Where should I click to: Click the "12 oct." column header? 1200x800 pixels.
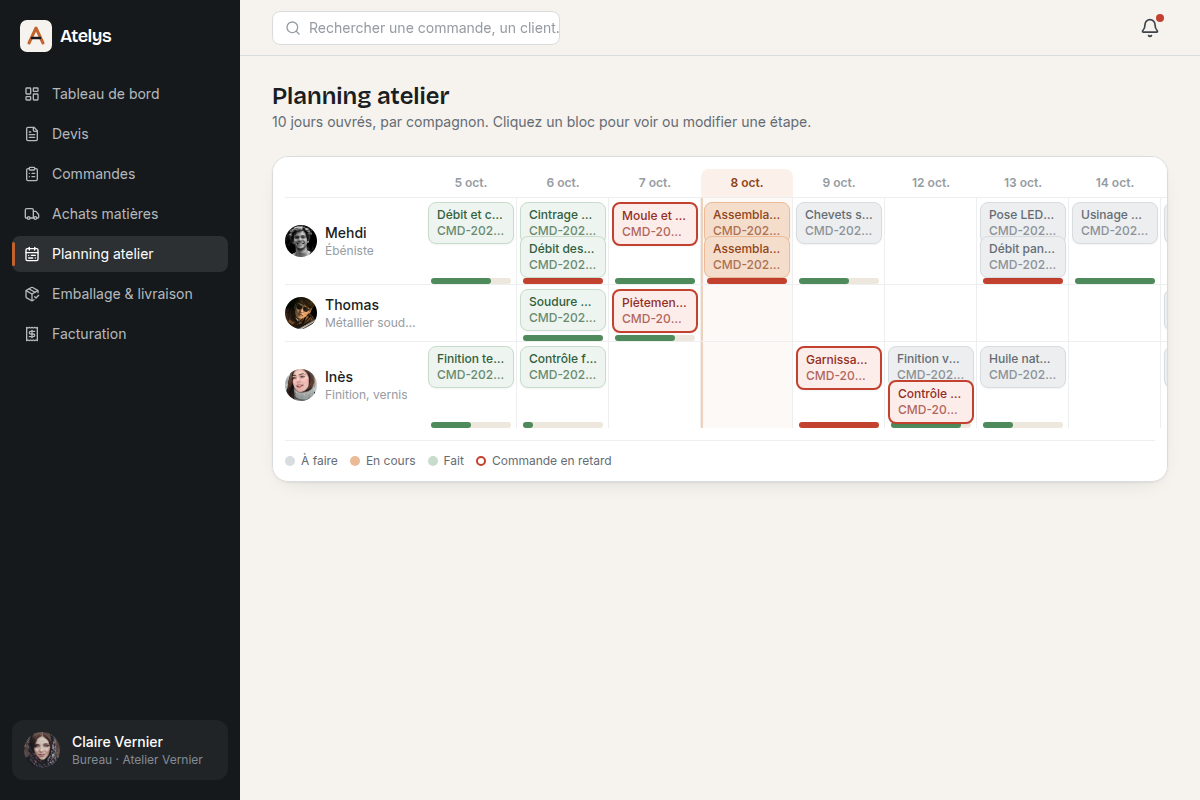(x=931, y=183)
